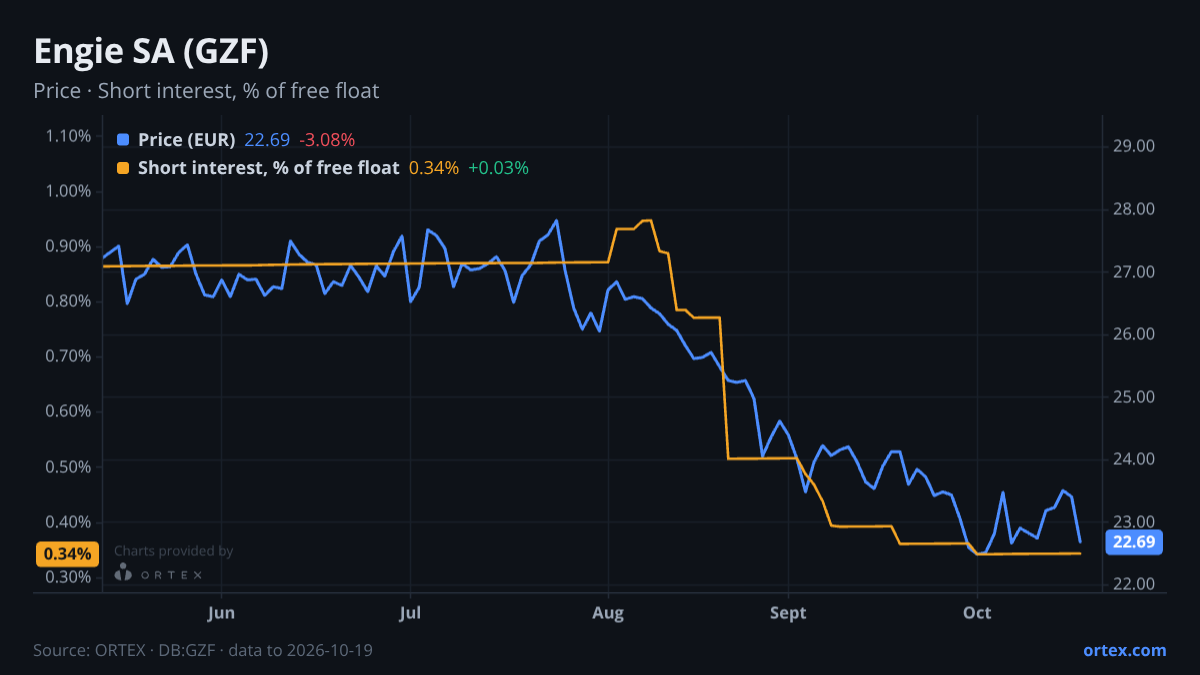This screenshot has height=675, width=1200.
Task: Open the ortex.com link
Action: pos(1124,650)
